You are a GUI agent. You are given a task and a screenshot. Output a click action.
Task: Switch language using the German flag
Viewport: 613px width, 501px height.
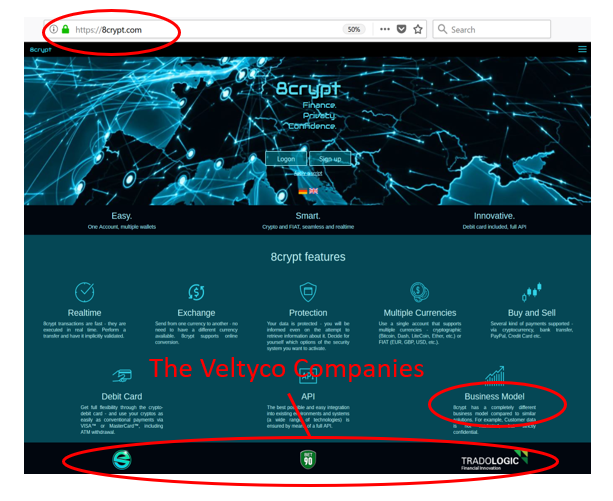[x=303, y=190]
